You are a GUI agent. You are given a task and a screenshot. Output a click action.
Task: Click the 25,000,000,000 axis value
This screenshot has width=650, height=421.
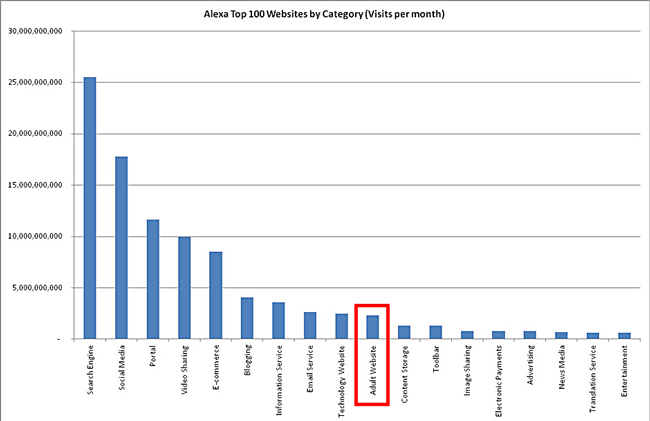click(35, 82)
